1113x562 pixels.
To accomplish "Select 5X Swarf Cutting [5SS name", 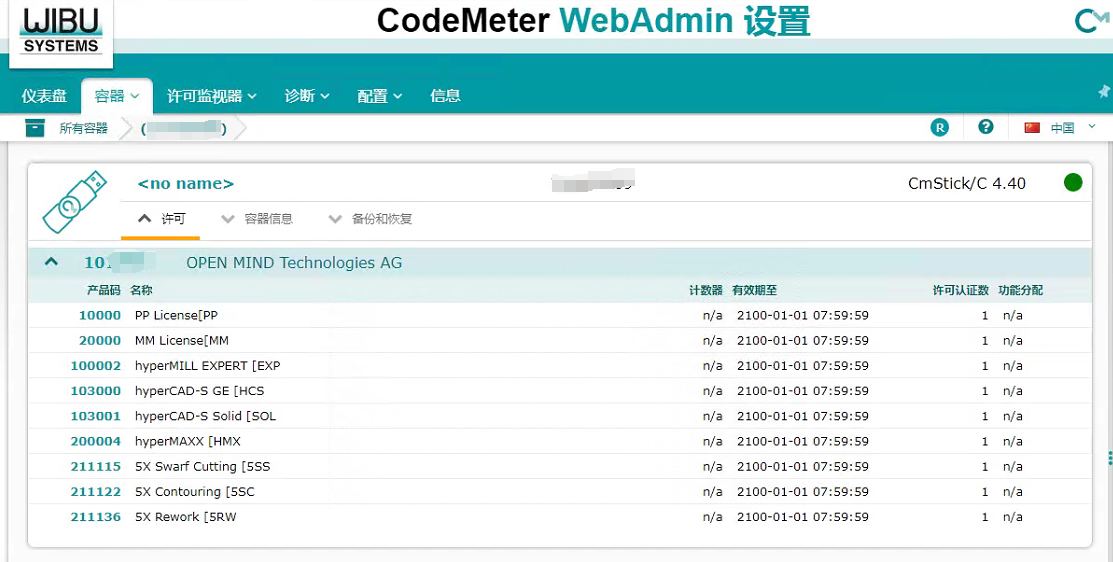I will pyautogui.click(x=202, y=466).
